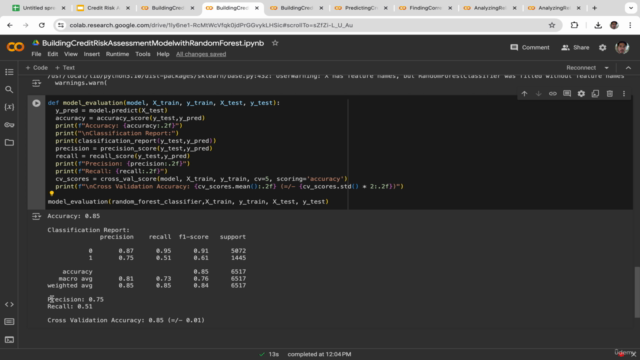Move cell down arrow in cell toolbar
This screenshot has height=360, width=640.
point(539,94)
